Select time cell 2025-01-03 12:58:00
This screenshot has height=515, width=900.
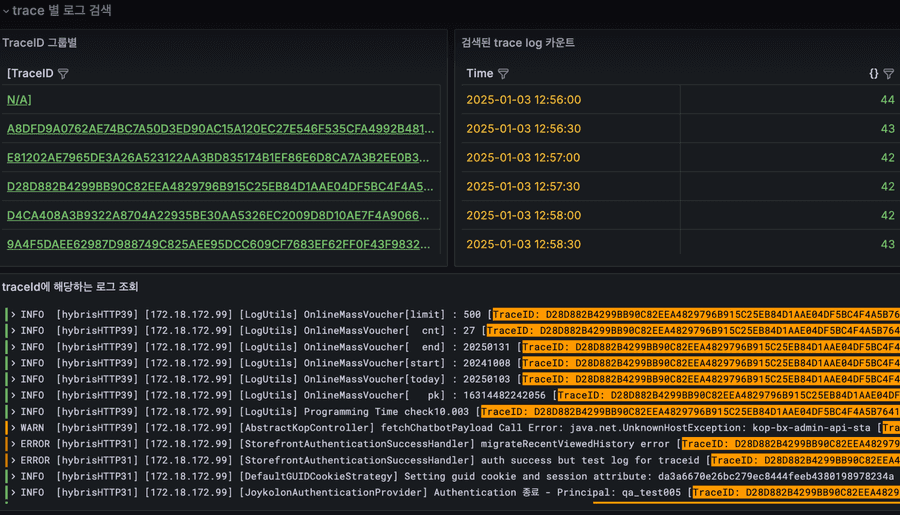click(523, 215)
